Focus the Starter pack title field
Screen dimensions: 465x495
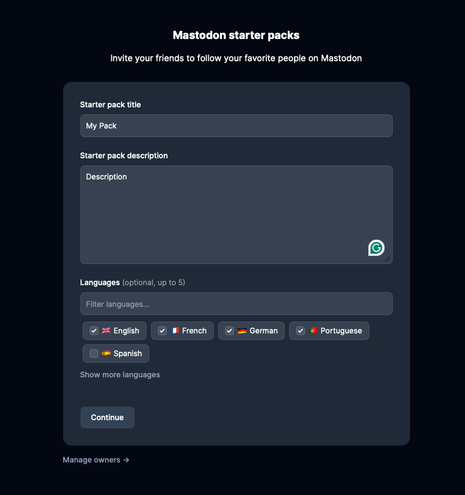click(x=236, y=126)
